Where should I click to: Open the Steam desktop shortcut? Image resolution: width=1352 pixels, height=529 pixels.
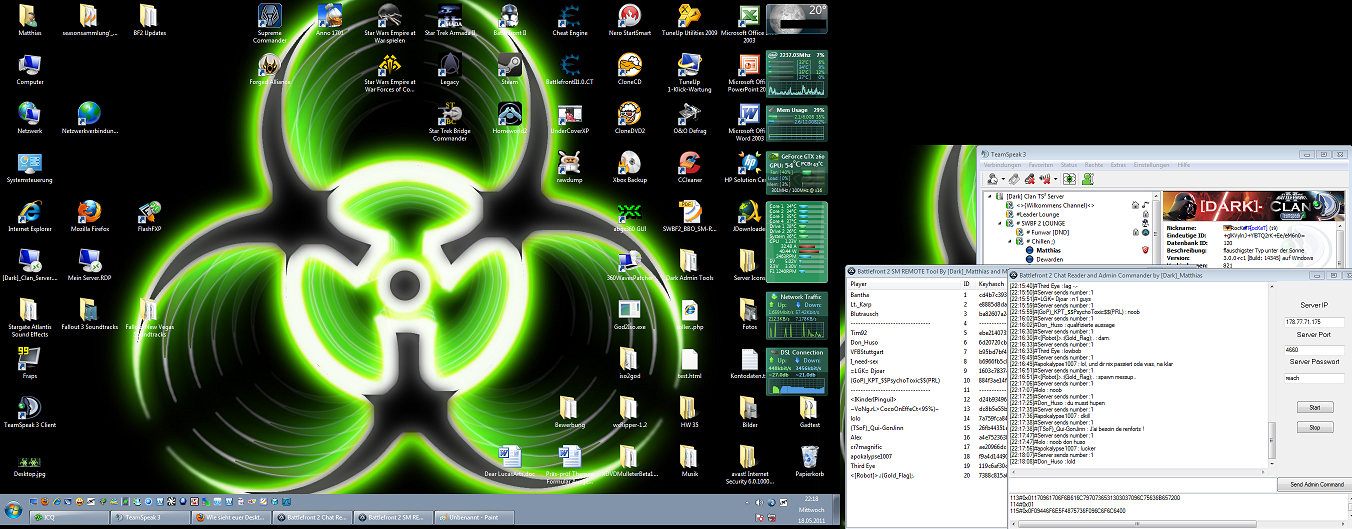509,64
